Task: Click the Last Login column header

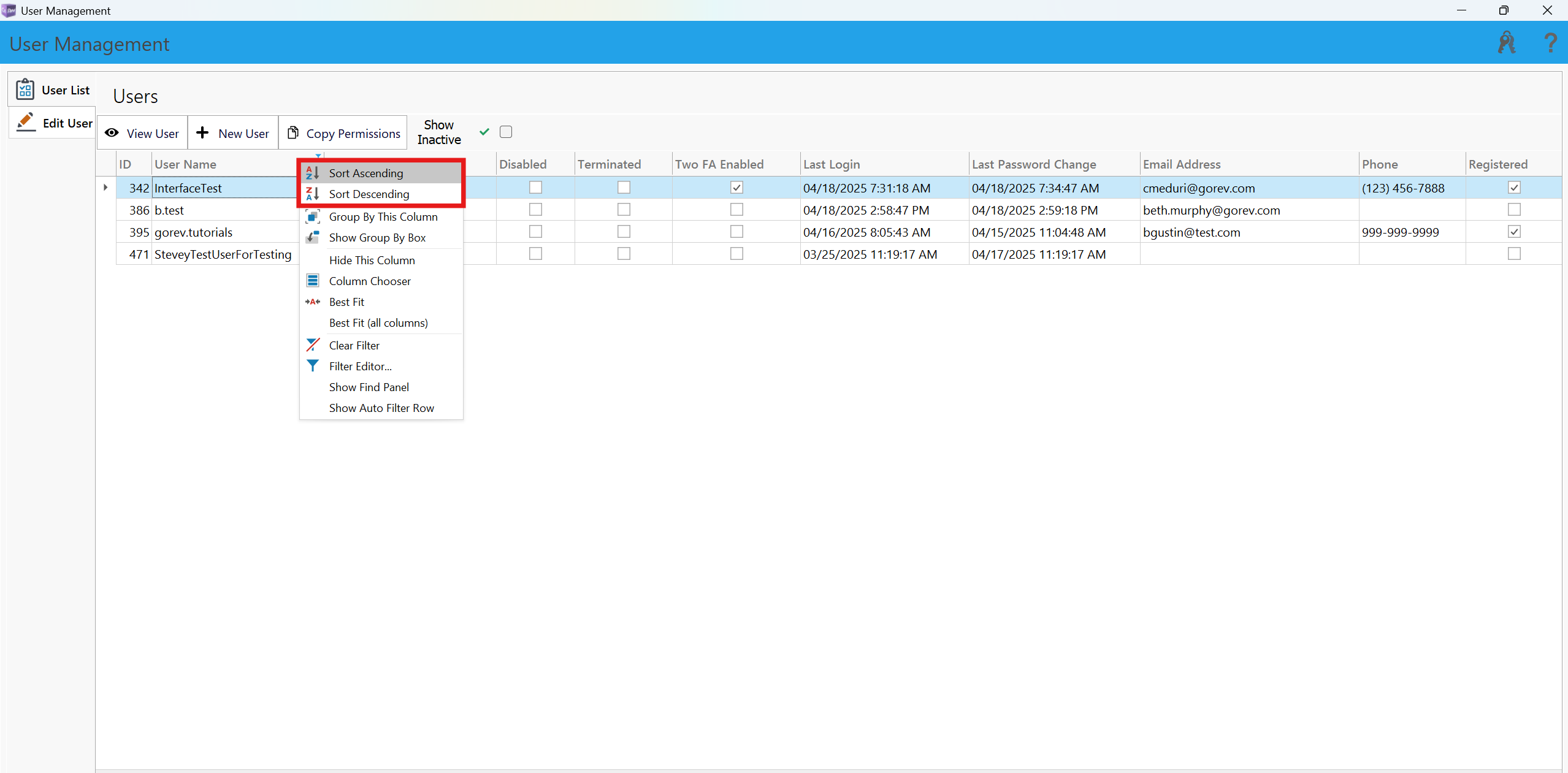Action: point(884,164)
